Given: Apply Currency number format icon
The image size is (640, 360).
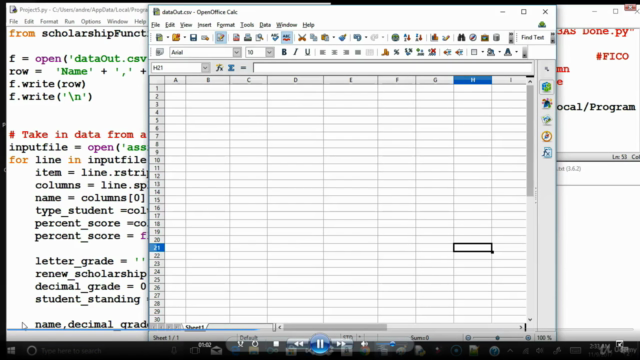Looking at the screenshot, I should pyautogui.click(x=385, y=52).
